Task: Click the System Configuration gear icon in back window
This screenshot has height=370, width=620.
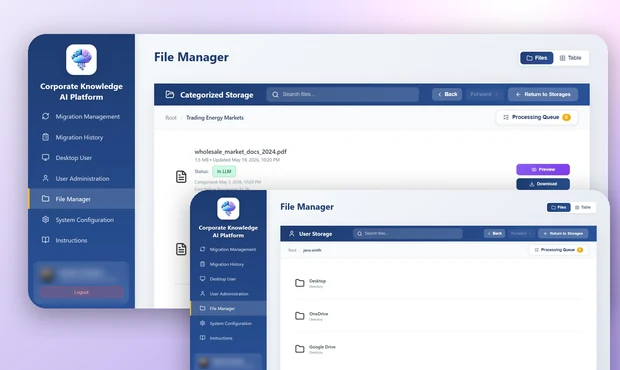Action: pos(45,219)
